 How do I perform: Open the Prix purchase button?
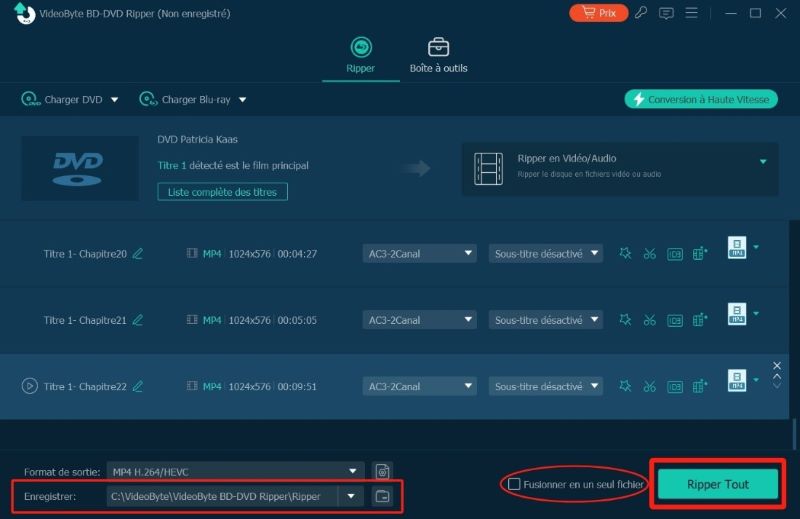598,13
